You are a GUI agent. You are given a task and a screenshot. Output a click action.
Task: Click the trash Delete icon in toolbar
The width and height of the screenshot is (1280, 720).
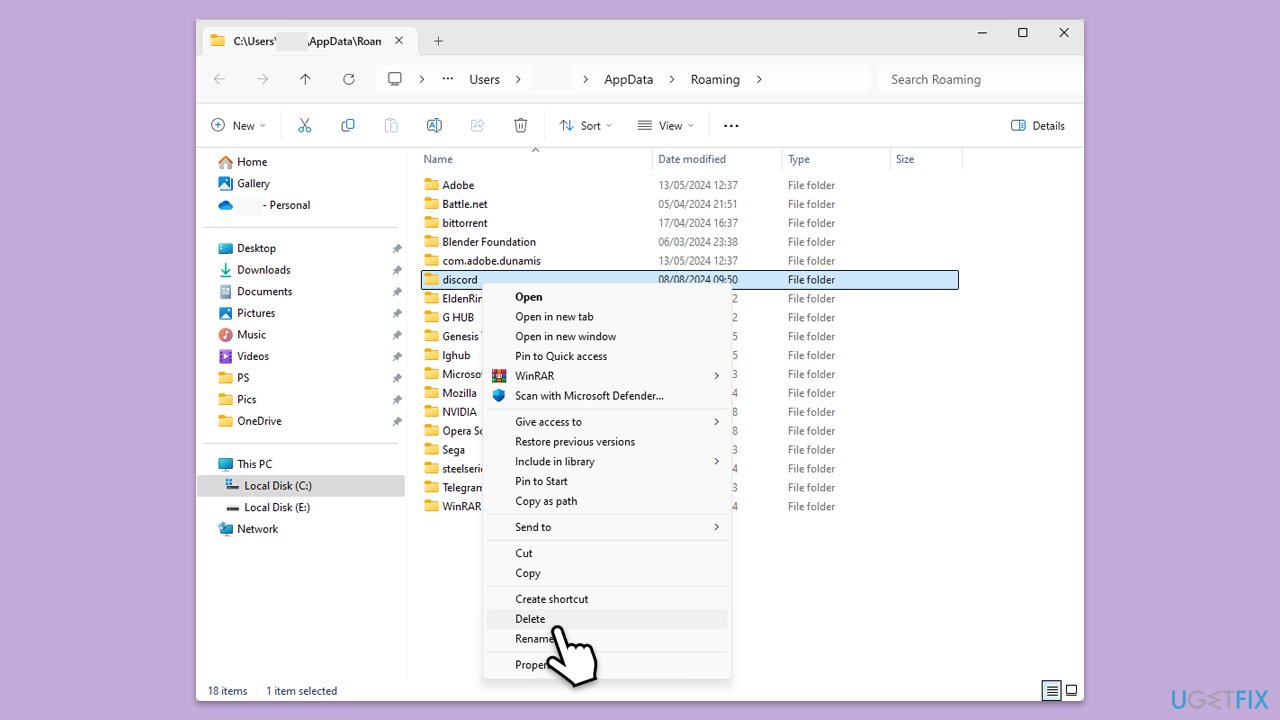(x=520, y=125)
